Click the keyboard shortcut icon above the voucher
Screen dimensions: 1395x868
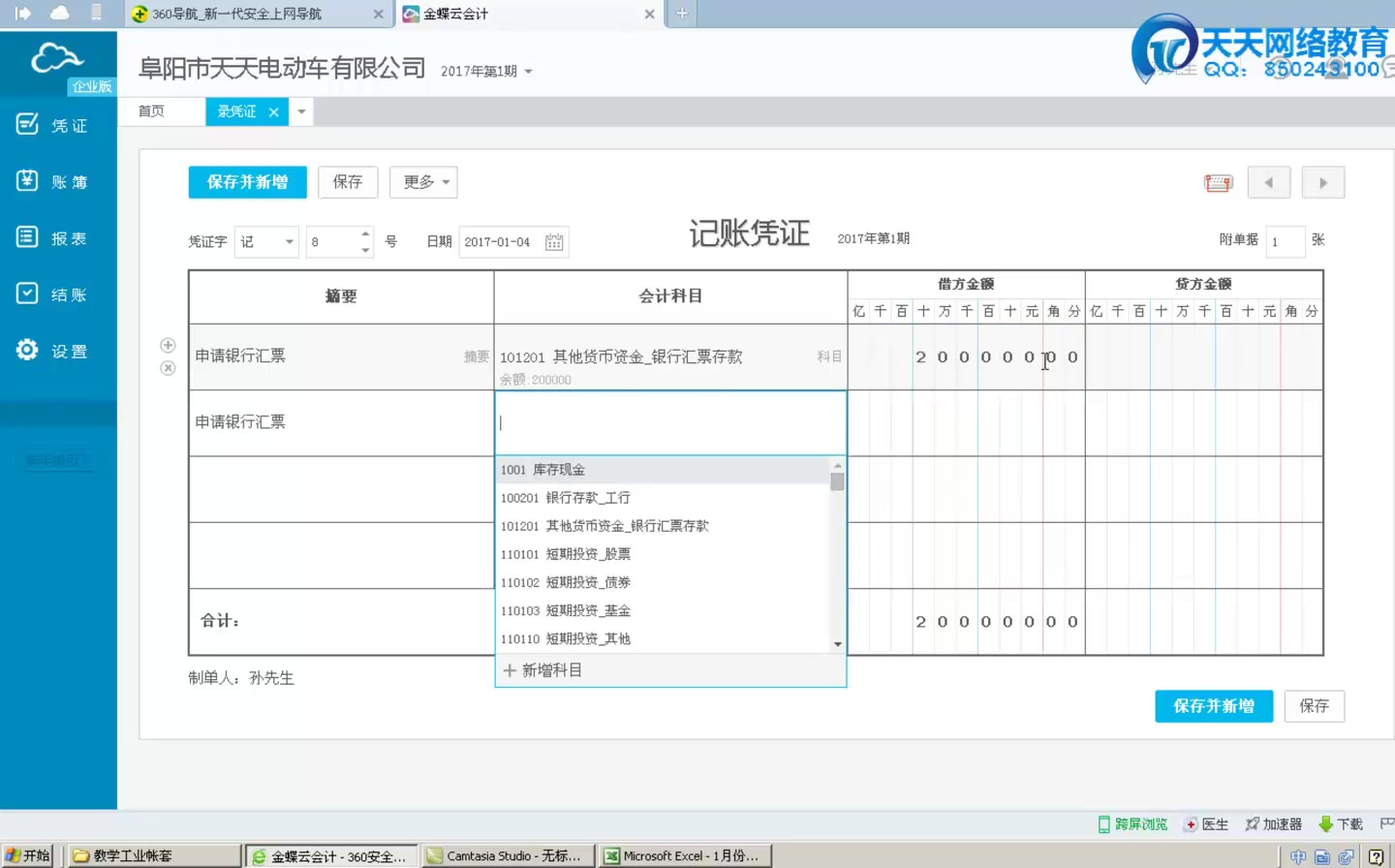[1218, 182]
